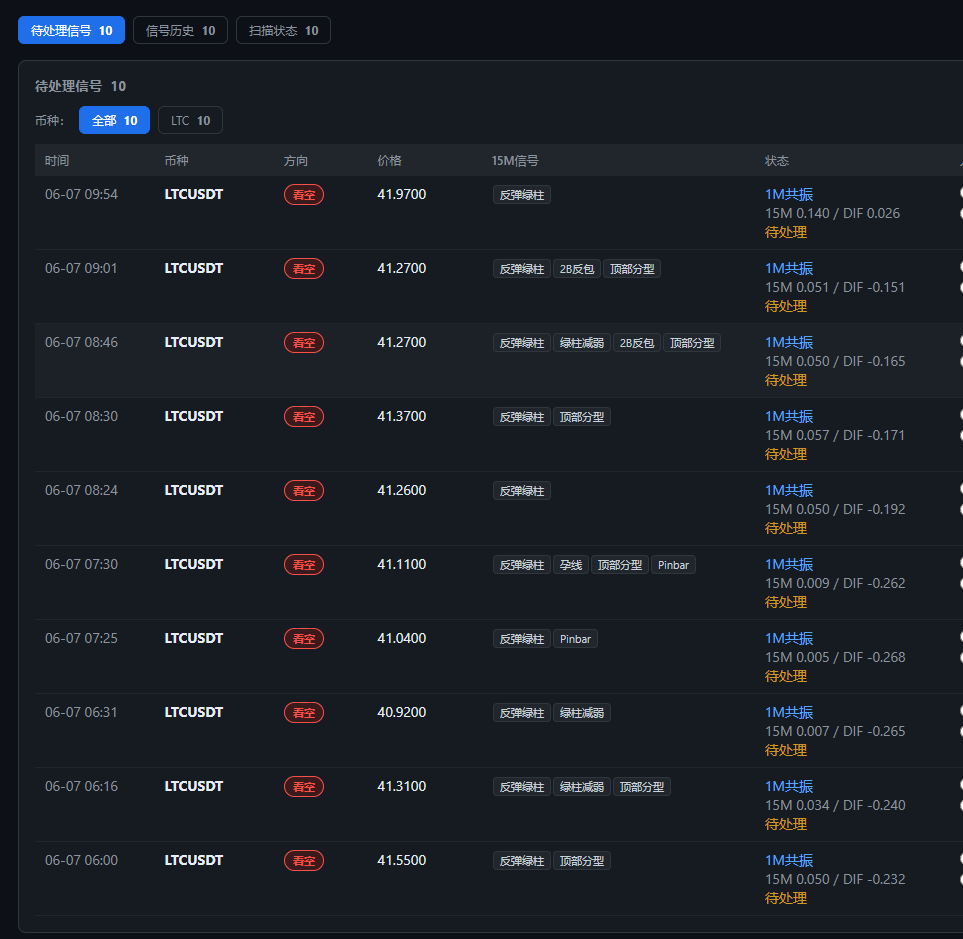
Task: Select the 06-07 06:31 timestamp
Action: 81,712
